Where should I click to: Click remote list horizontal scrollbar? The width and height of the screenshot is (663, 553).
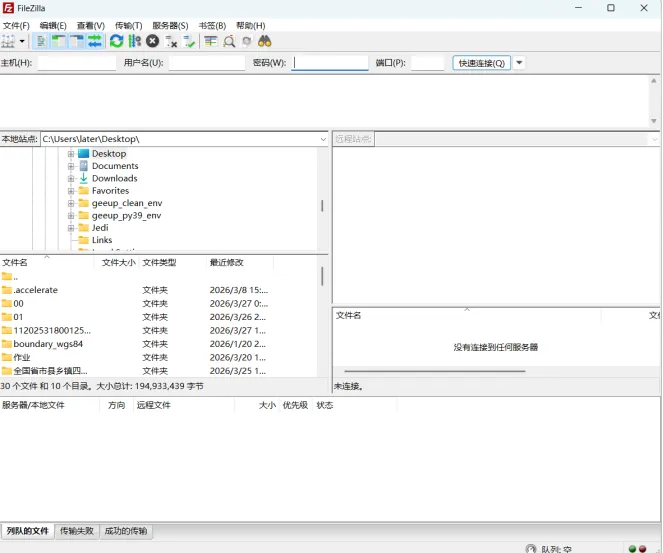pyautogui.click(x=435, y=371)
